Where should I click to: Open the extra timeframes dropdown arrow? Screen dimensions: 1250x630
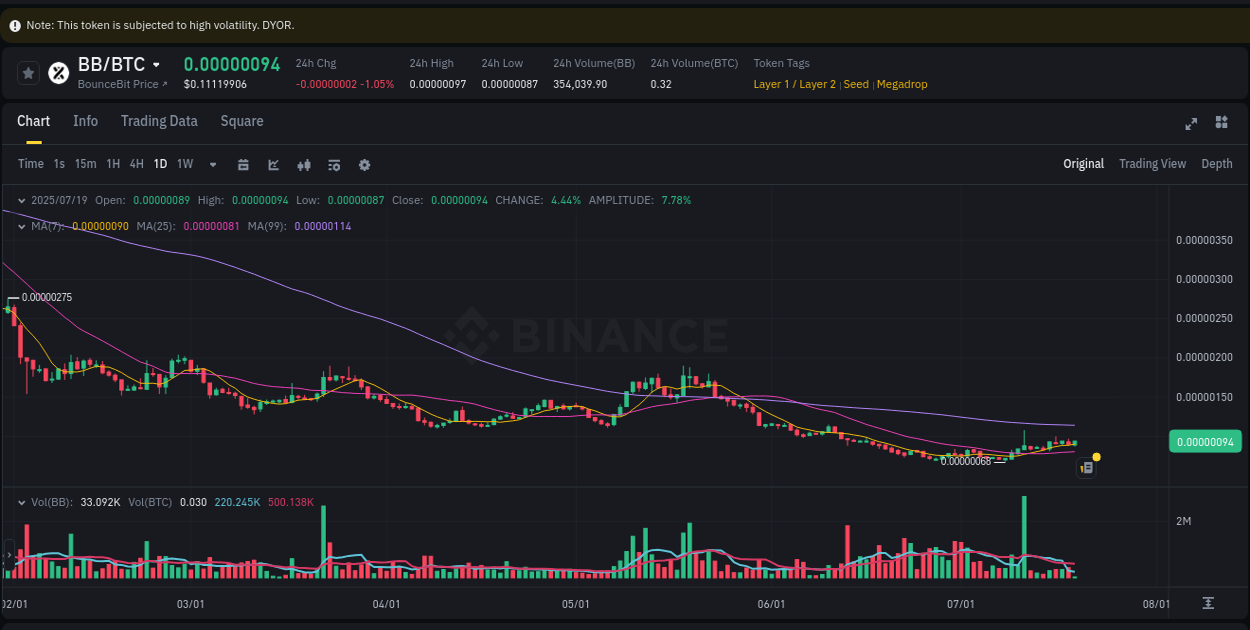(x=212, y=164)
